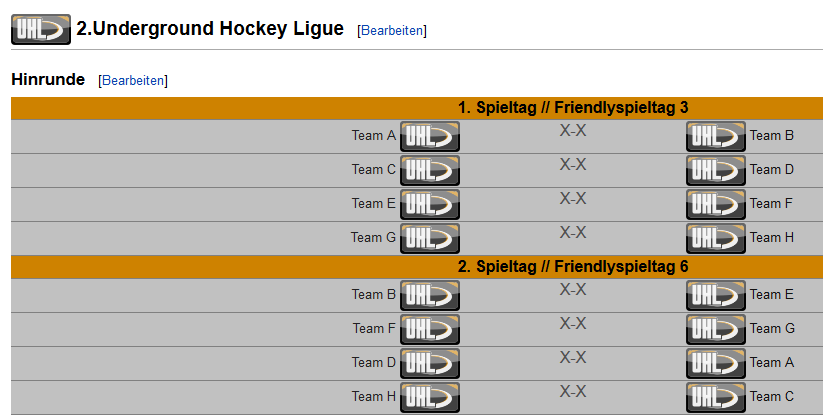
Task: Open the Bearbeiten link beside Hinrunde
Action: pyautogui.click(x=133, y=80)
